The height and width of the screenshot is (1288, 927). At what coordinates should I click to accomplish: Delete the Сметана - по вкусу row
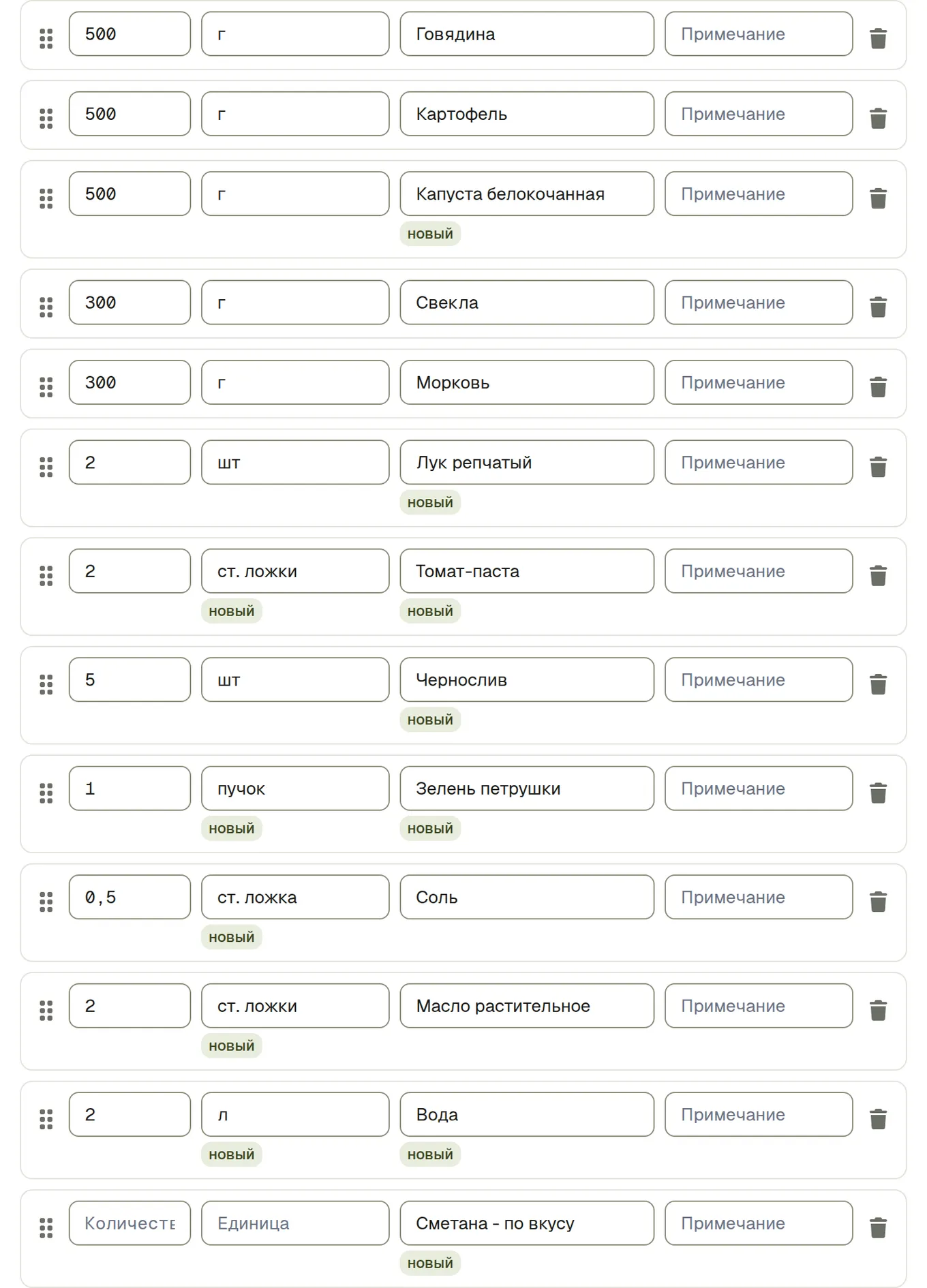[878, 1227]
